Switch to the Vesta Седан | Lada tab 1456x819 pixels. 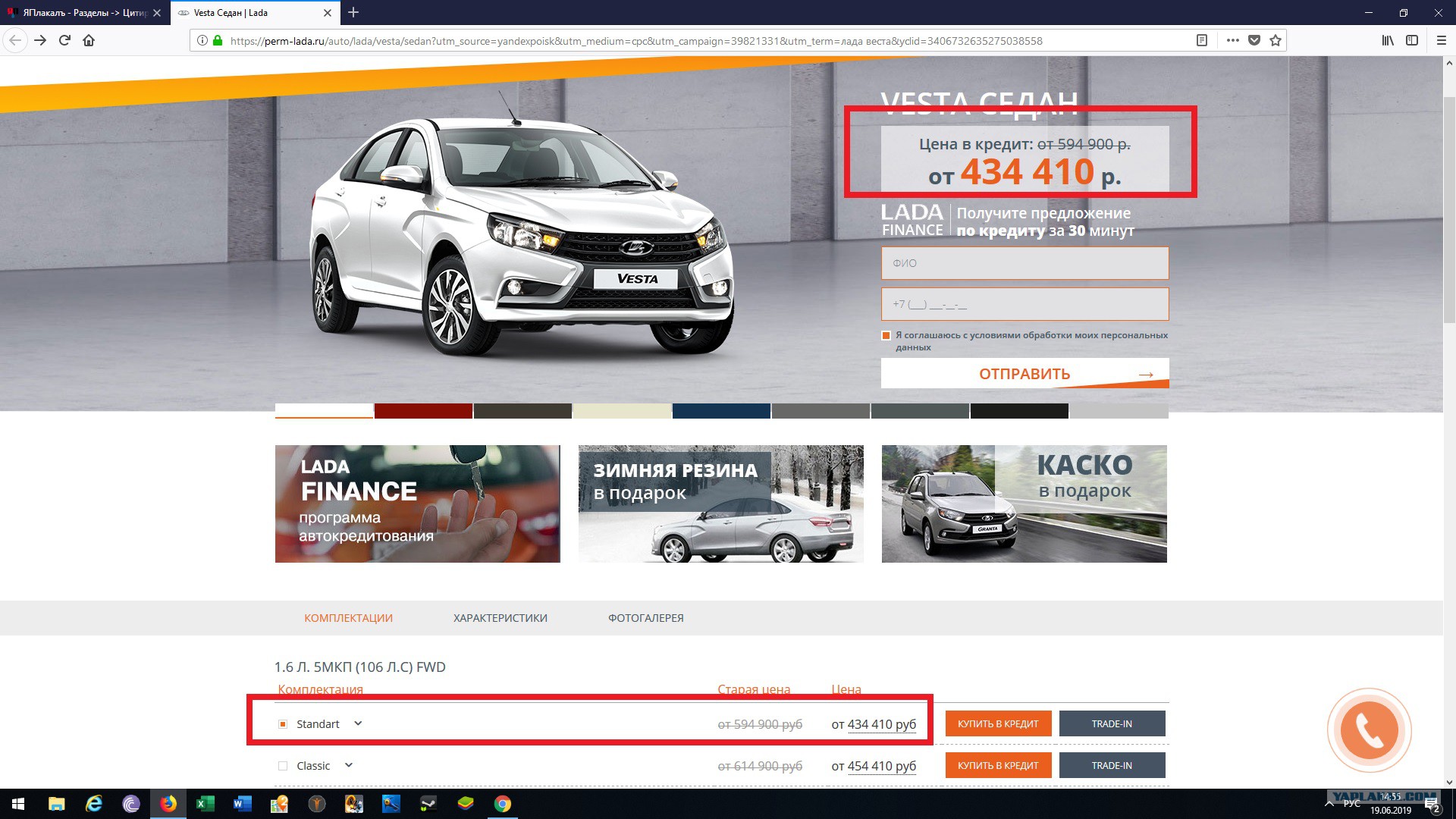[x=255, y=13]
